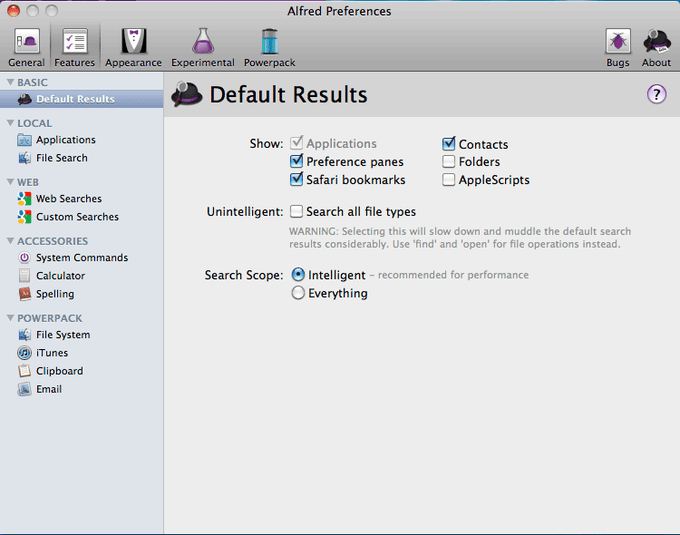The image size is (680, 535).
Task: Click the 'recommended for performance' hint text
Action: point(453,275)
